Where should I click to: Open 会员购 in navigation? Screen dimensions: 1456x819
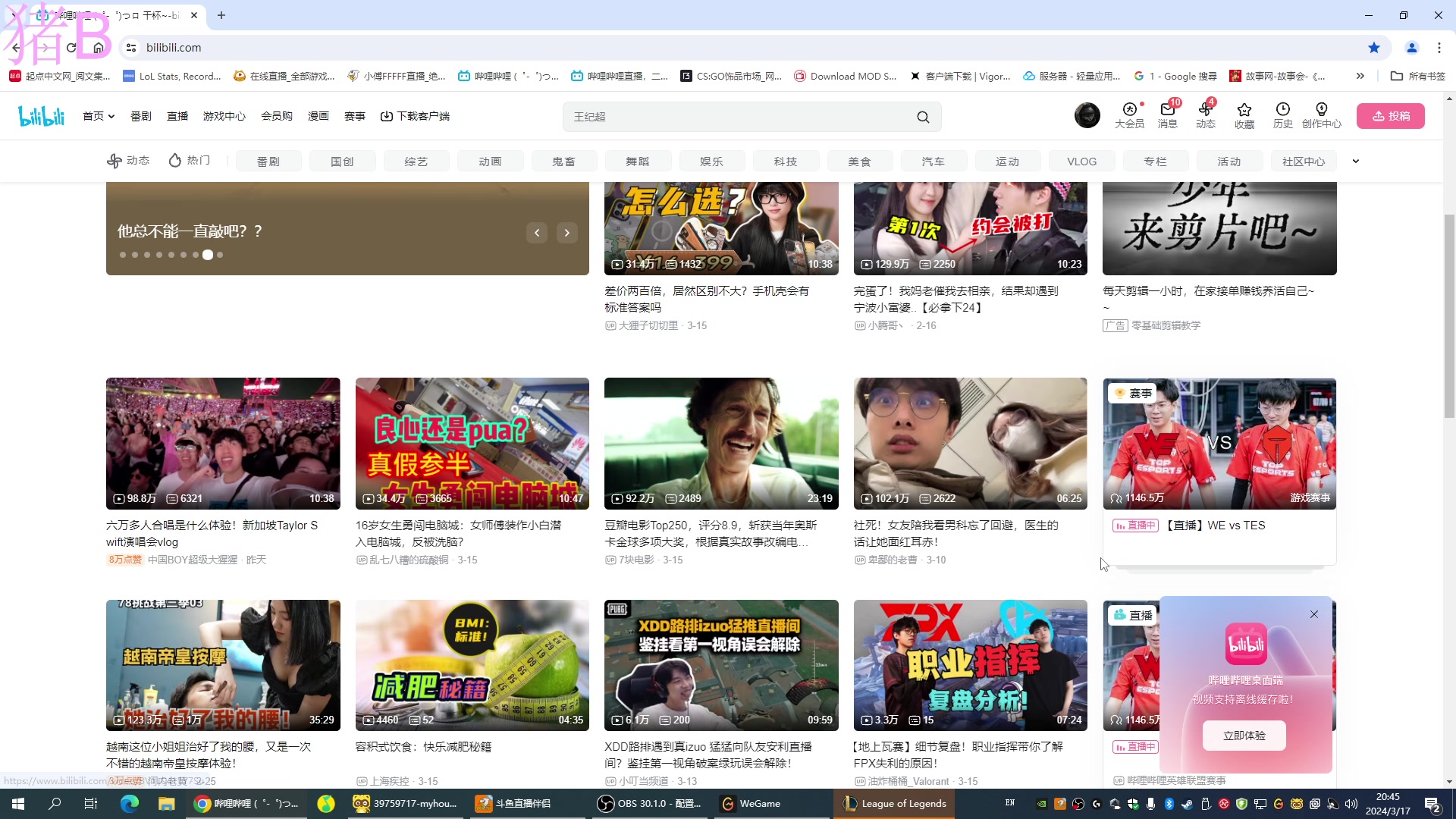pyautogui.click(x=277, y=116)
